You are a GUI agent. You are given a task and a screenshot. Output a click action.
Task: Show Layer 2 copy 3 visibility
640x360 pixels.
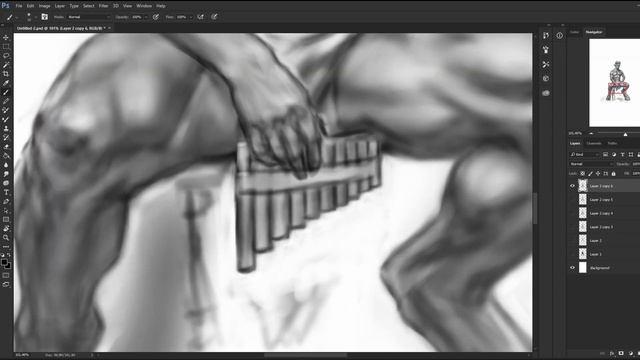coord(572,227)
